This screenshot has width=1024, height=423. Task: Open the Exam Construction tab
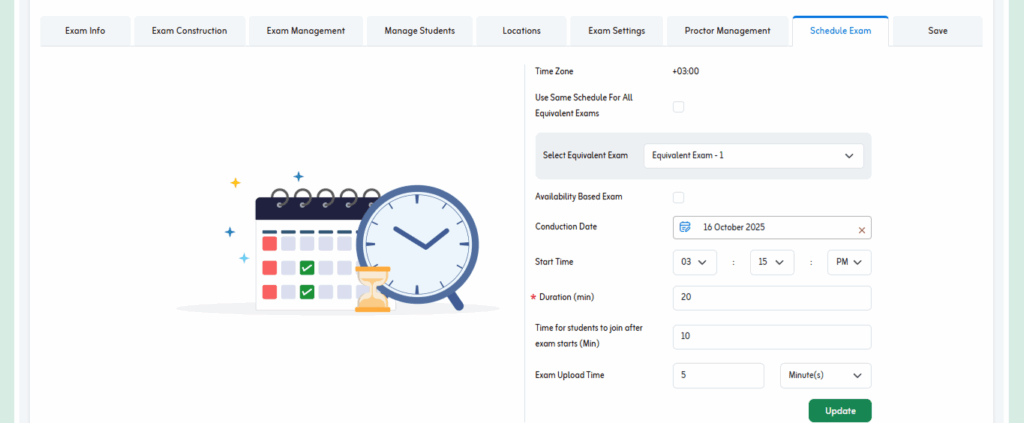189,31
